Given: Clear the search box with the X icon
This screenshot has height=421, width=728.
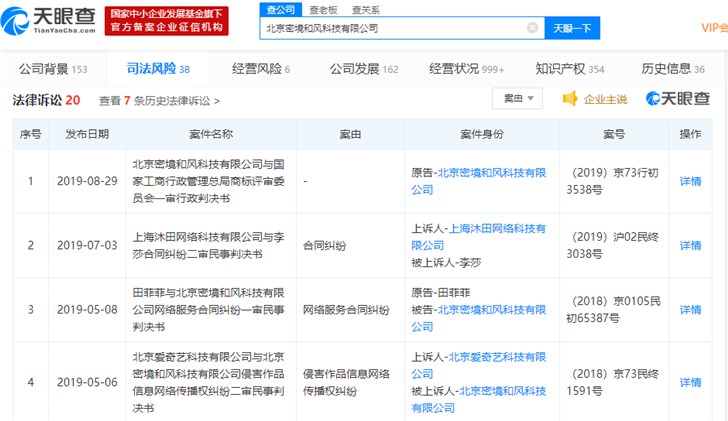Looking at the screenshot, I should (x=533, y=28).
